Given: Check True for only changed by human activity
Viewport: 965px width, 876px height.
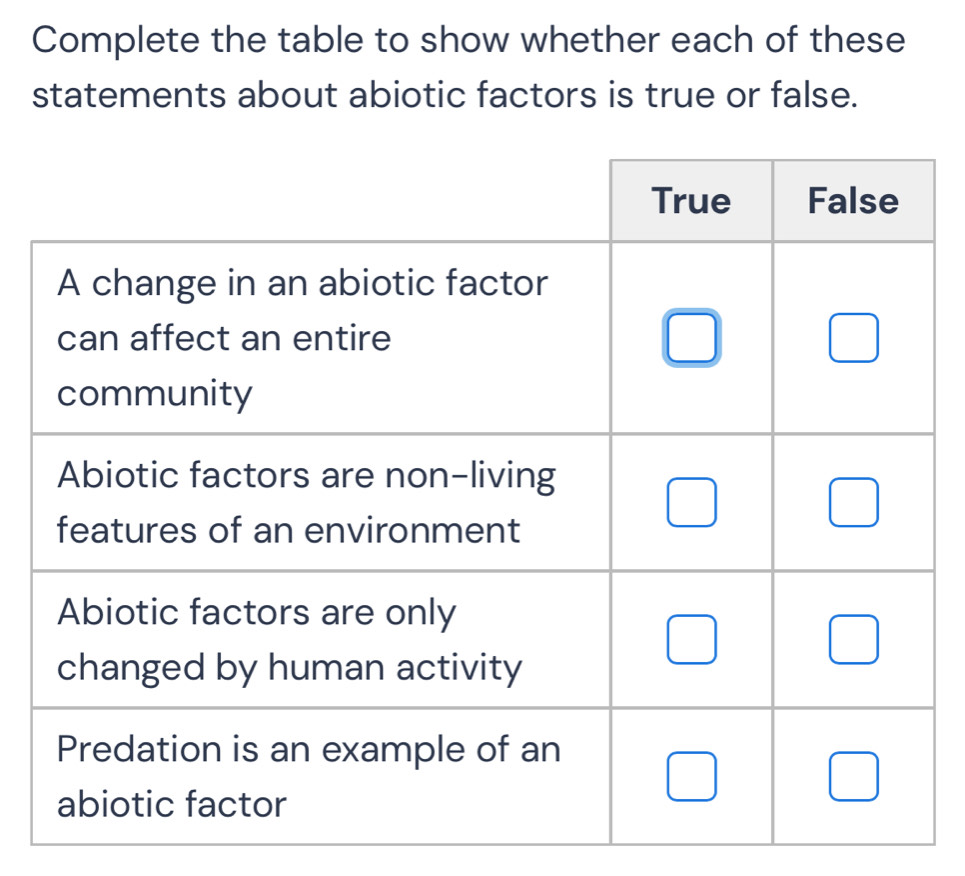Looking at the screenshot, I should 691,639.
